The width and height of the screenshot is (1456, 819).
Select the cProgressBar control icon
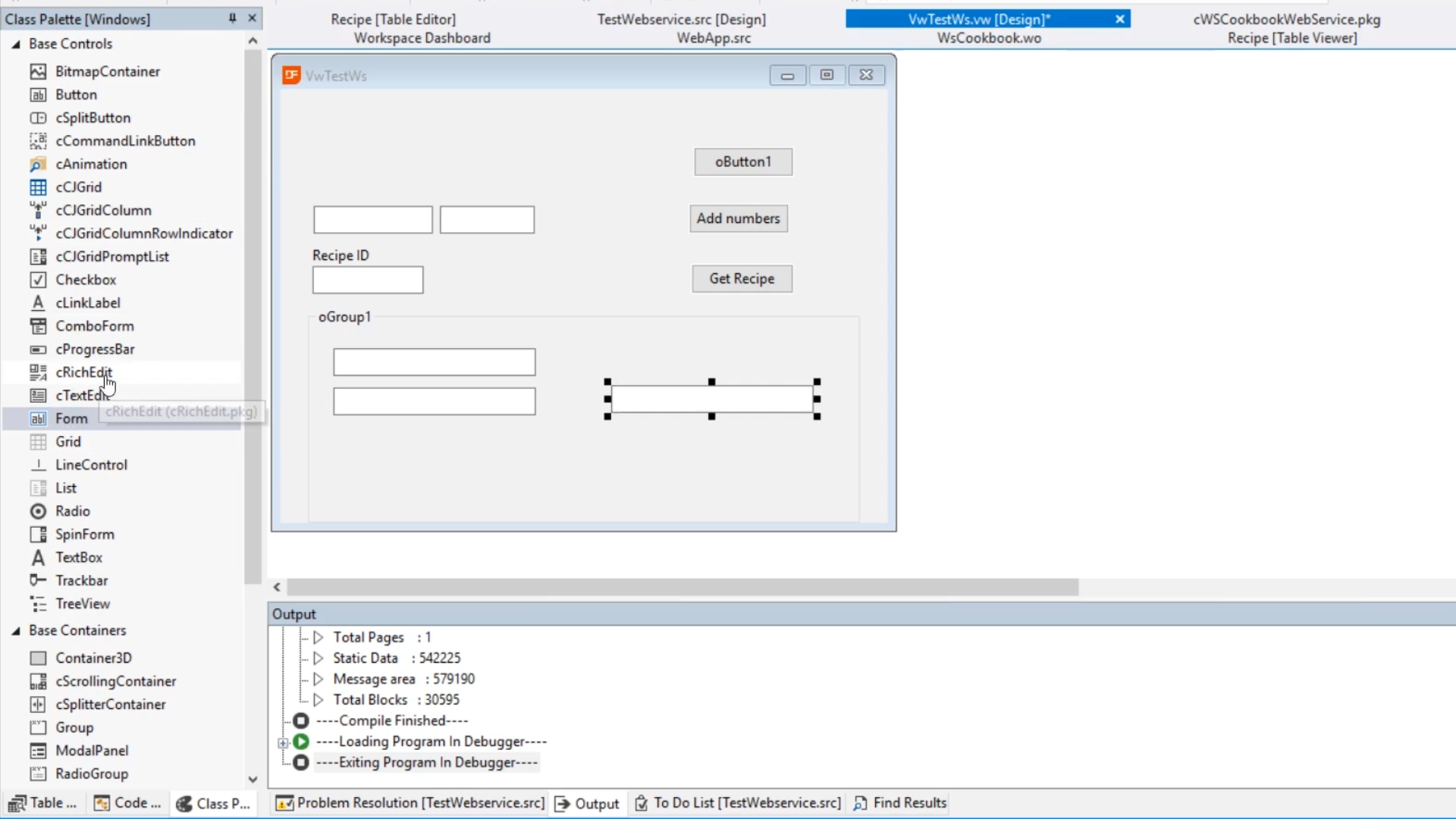tap(38, 350)
